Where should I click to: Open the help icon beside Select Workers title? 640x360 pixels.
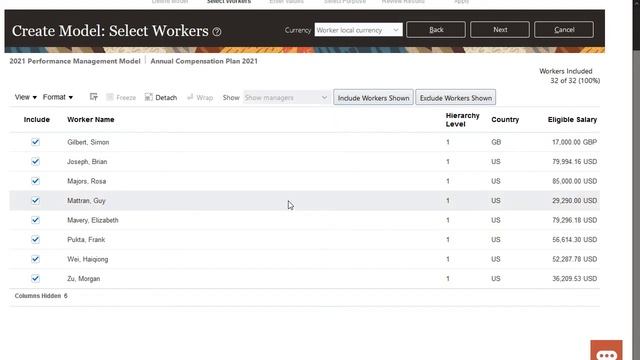pos(217,31)
